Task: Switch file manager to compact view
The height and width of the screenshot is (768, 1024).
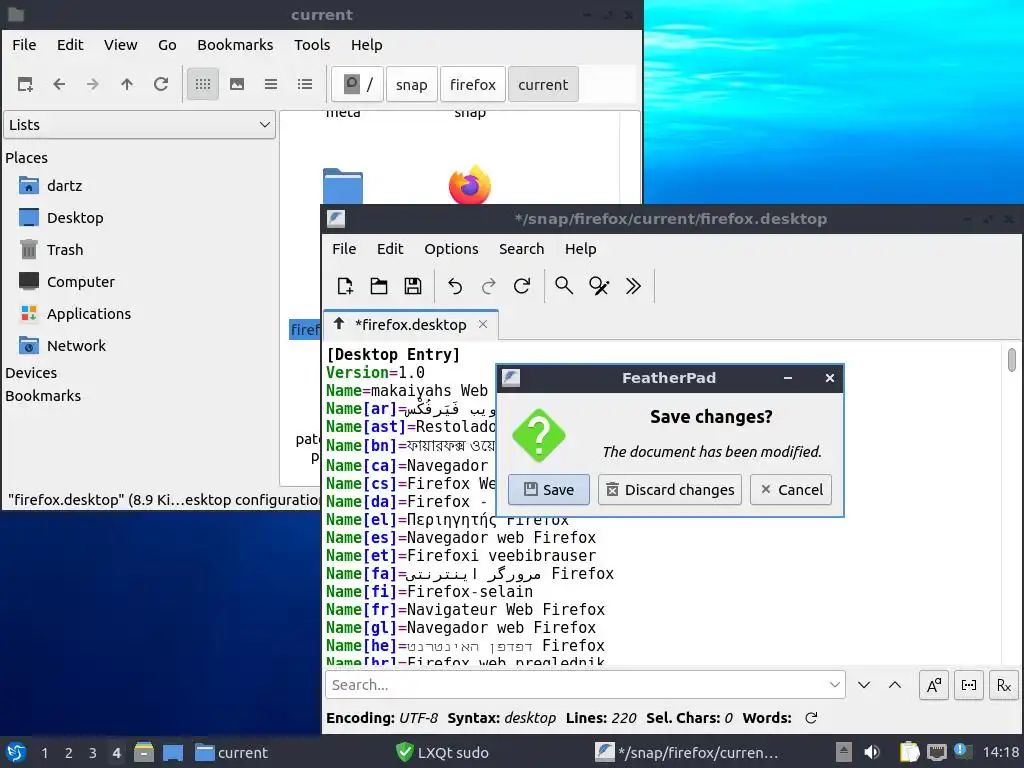Action: [x=271, y=84]
